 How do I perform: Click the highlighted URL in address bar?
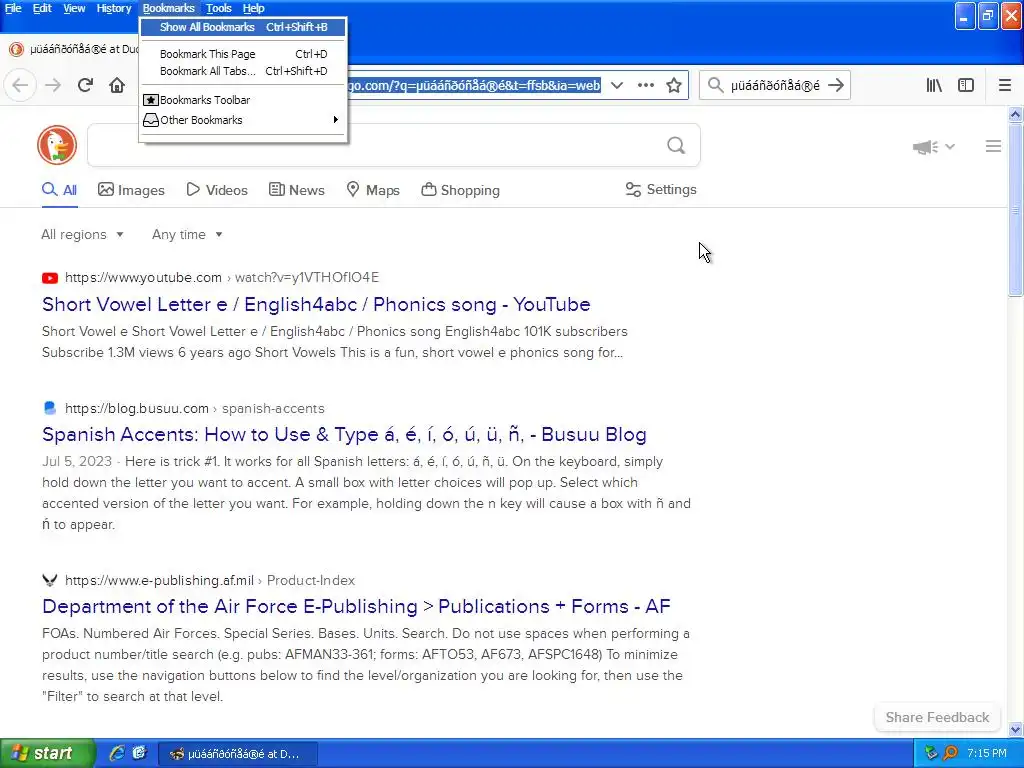pyautogui.click(x=474, y=85)
